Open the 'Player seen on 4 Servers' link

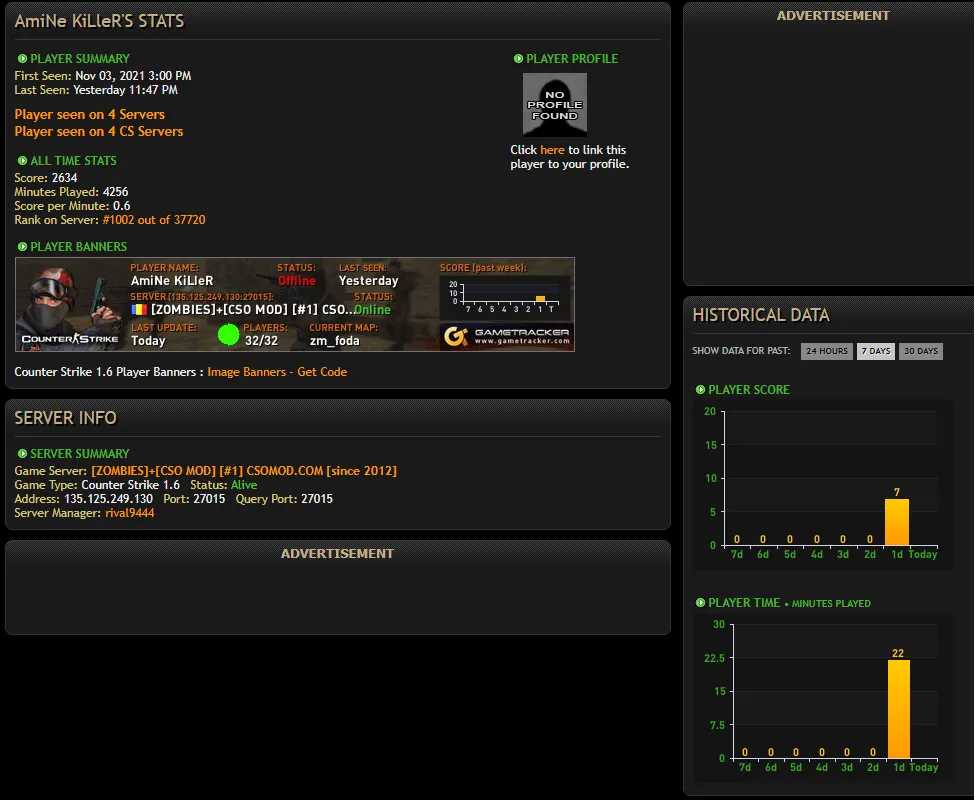(90, 114)
